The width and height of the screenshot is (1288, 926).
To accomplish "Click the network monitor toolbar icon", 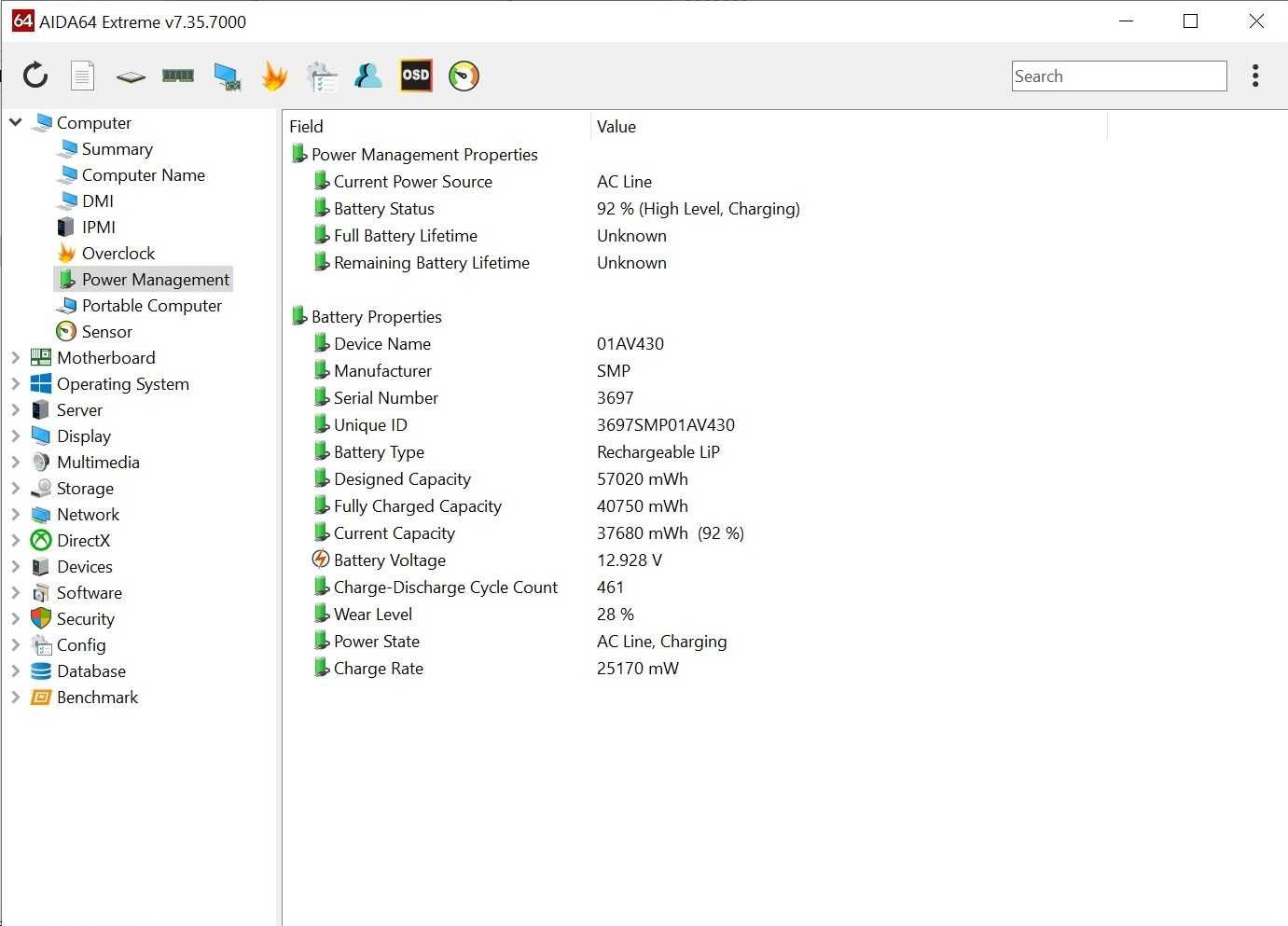I will coord(227,76).
